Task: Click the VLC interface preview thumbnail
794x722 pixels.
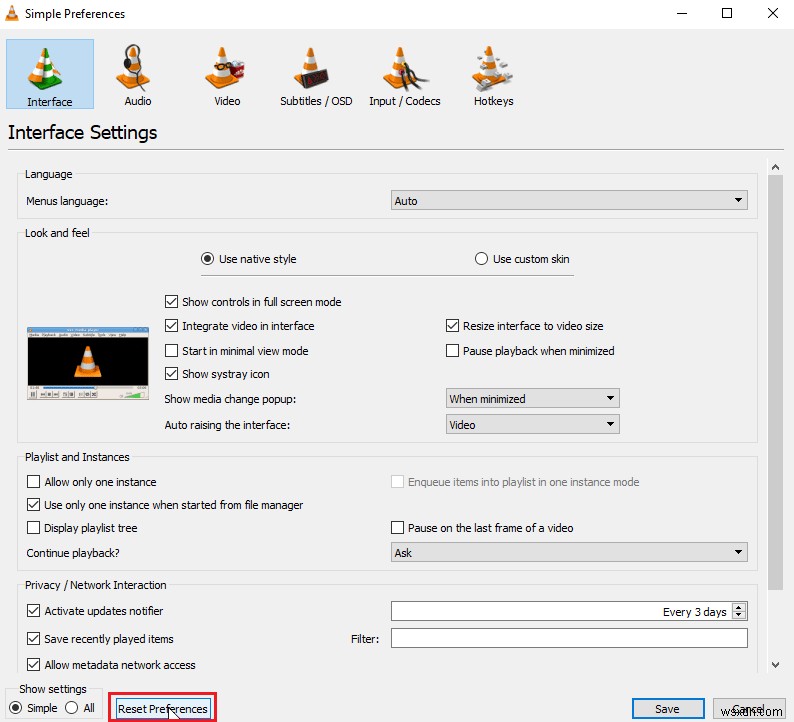Action: click(88, 364)
